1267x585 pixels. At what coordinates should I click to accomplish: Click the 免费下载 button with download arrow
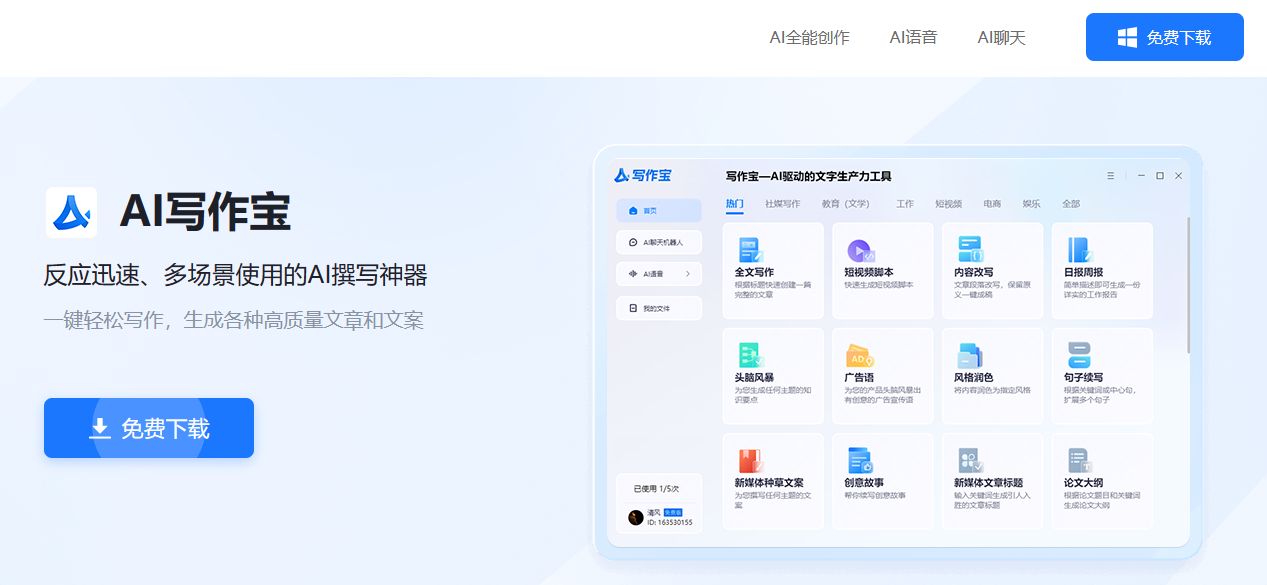[x=149, y=428]
